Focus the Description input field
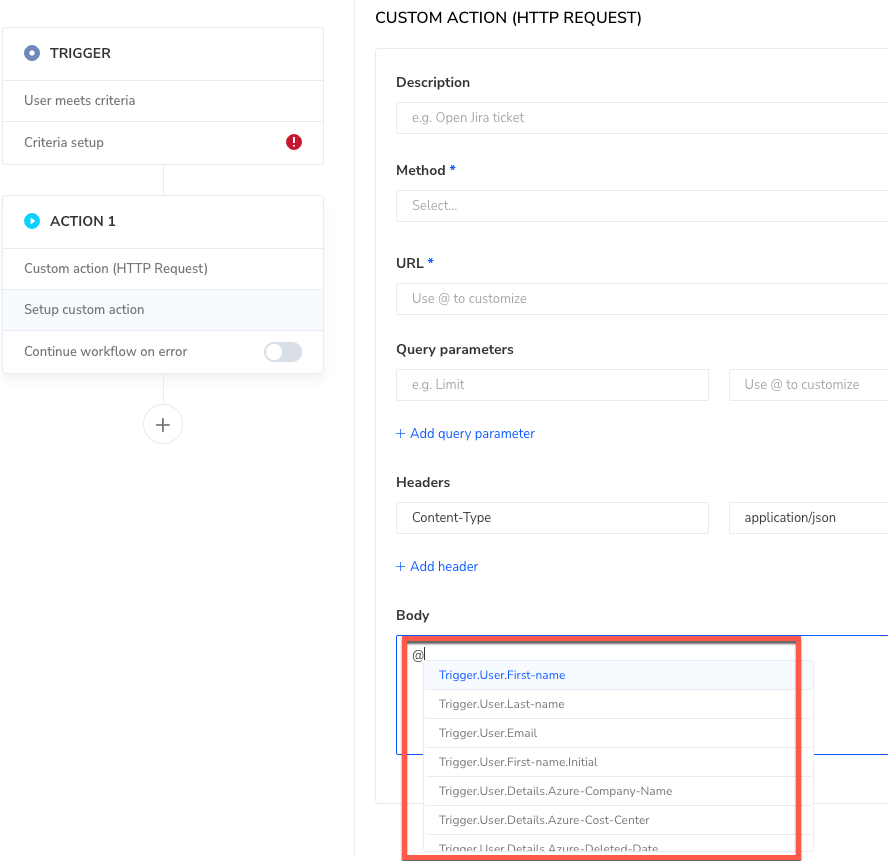This screenshot has width=888, height=861. coord(642,118)
